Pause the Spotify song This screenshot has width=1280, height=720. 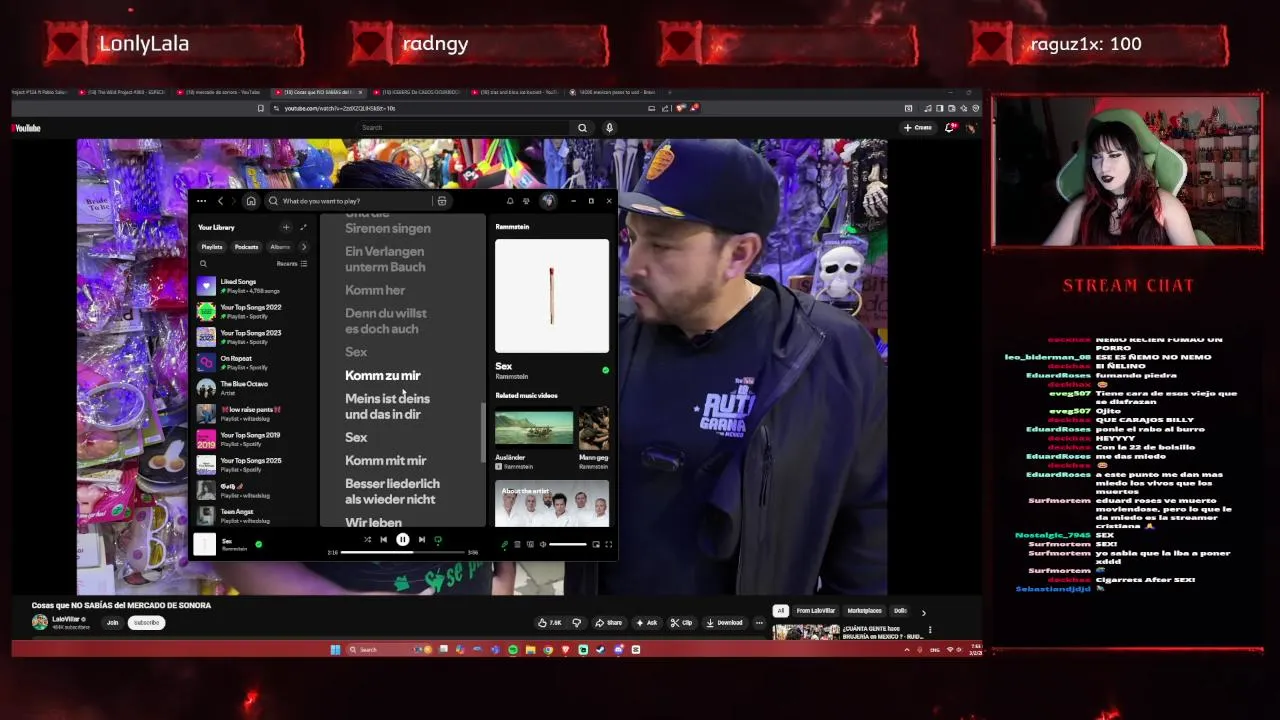pos(402,540)
